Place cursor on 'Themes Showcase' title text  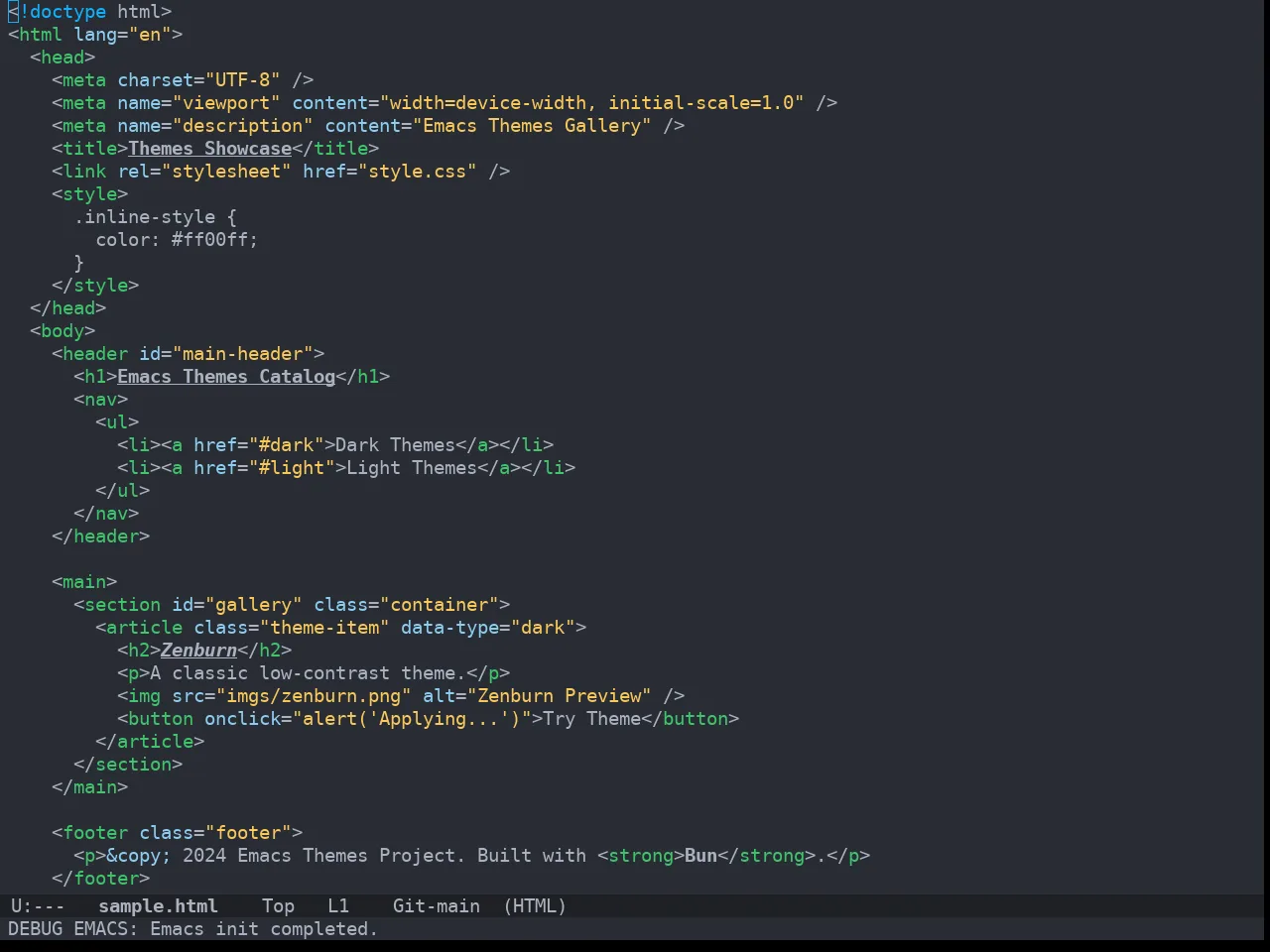click(210, 149)
